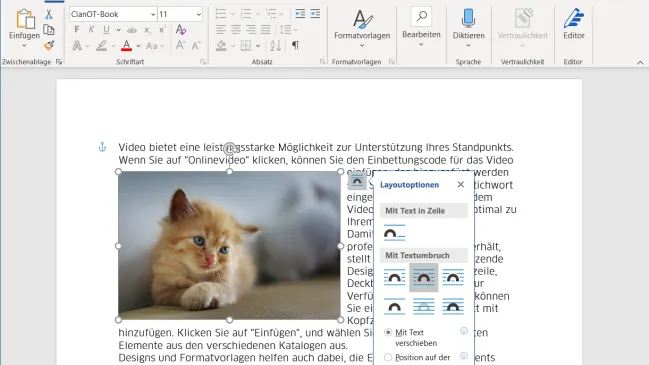Select square text wrap option
The image size is (649, 365).
[x=394, y=277]
